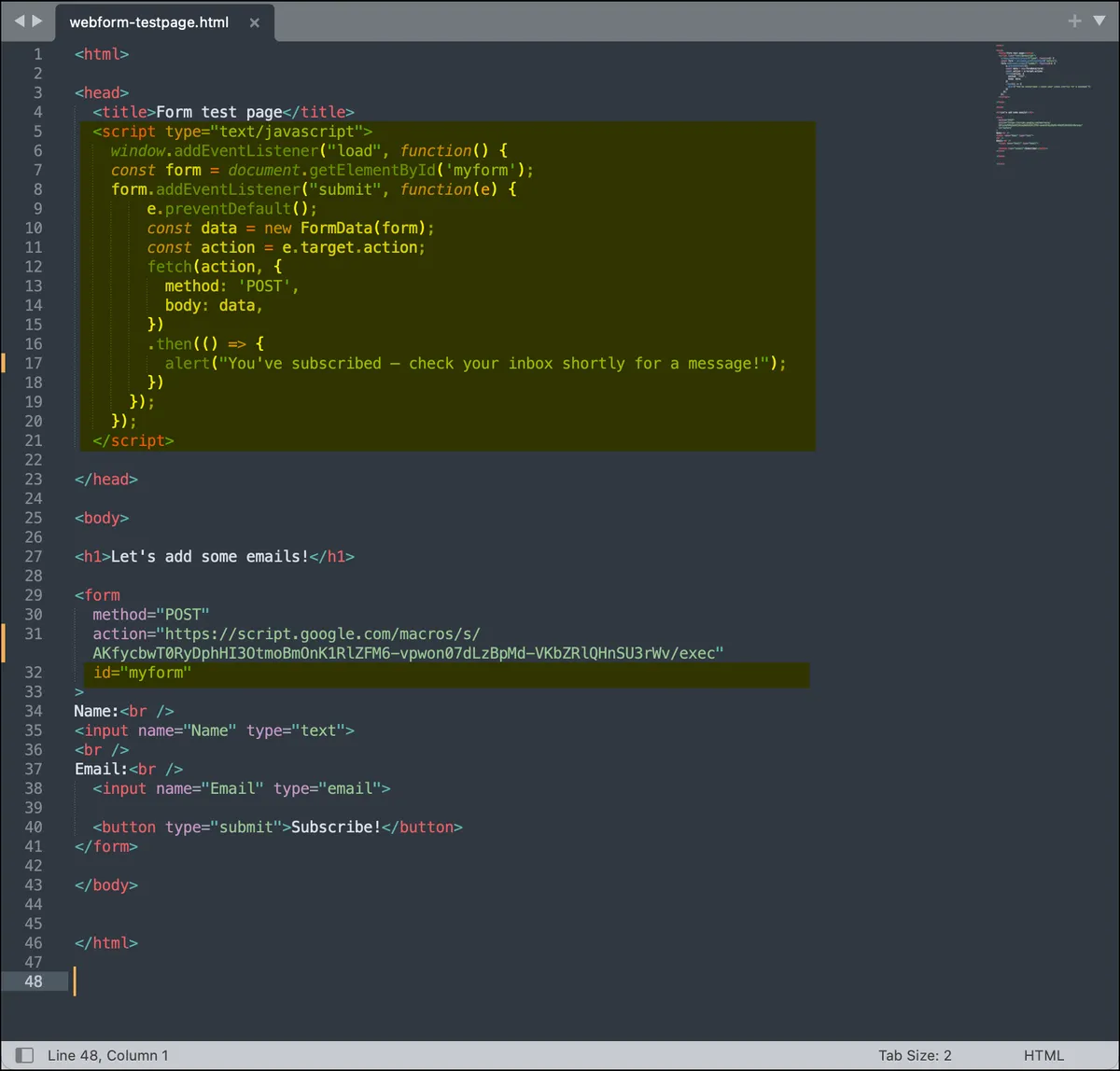Click the closing </html> tag
This screenshot has height=1071, width=1120.
(106, 942)
